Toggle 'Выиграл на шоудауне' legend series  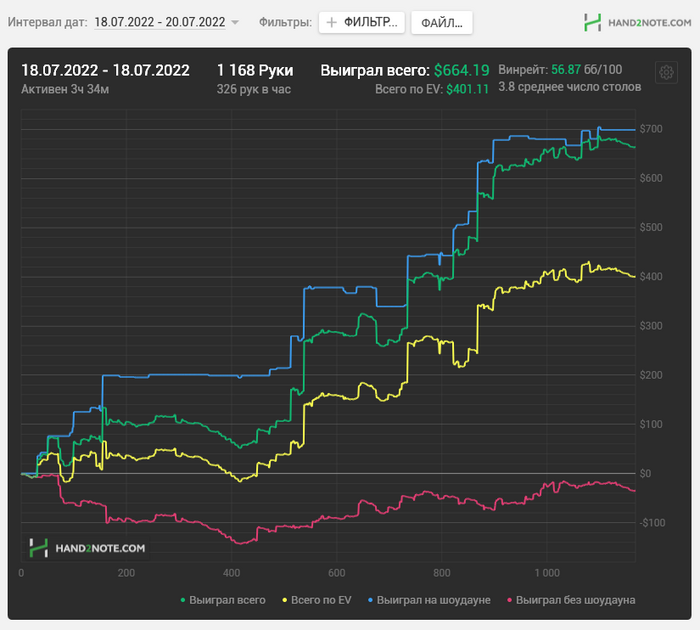[429, 600]
